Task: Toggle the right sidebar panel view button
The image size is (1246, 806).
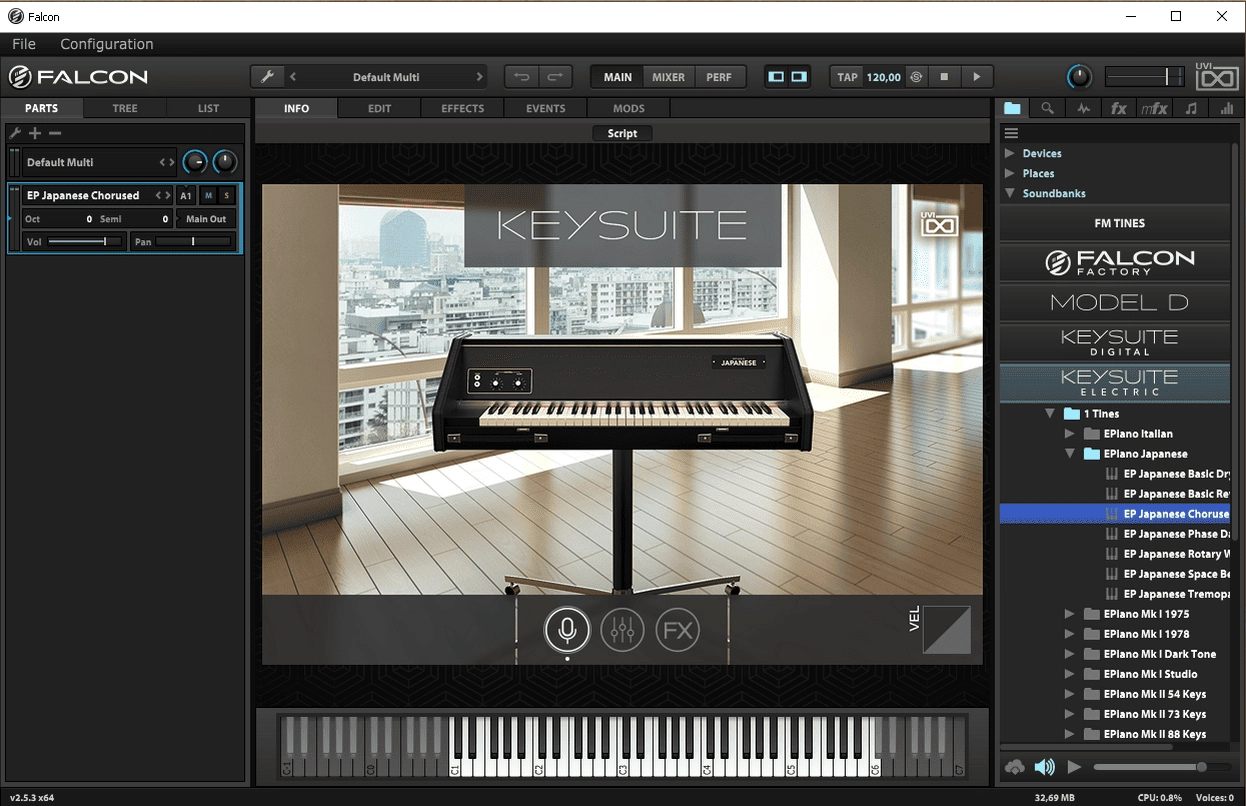Action: coord(799,77)
